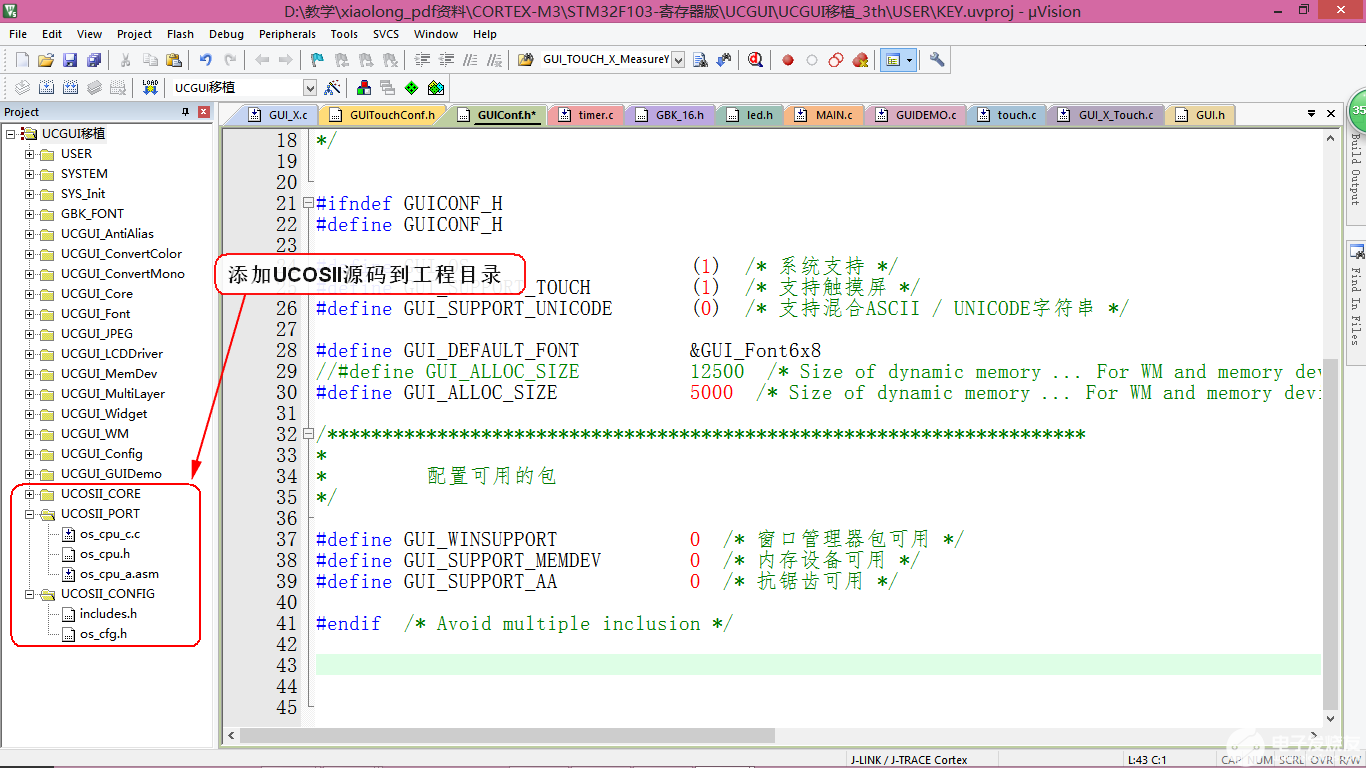Image resolution: width=1366 pixels, height=768 pixels.
Task: Open the Project menu
Action: (135, 34)
